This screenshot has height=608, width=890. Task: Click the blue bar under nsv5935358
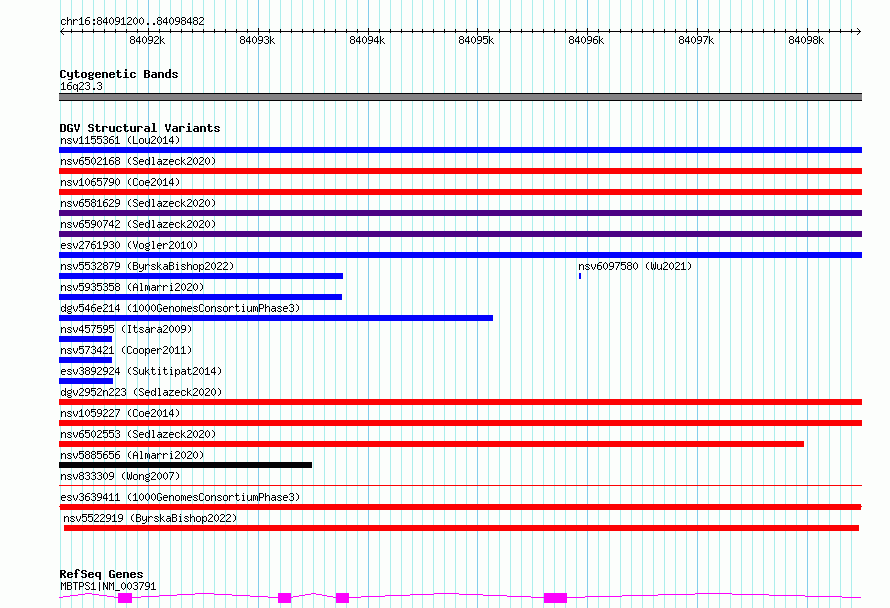pos(200,297)
